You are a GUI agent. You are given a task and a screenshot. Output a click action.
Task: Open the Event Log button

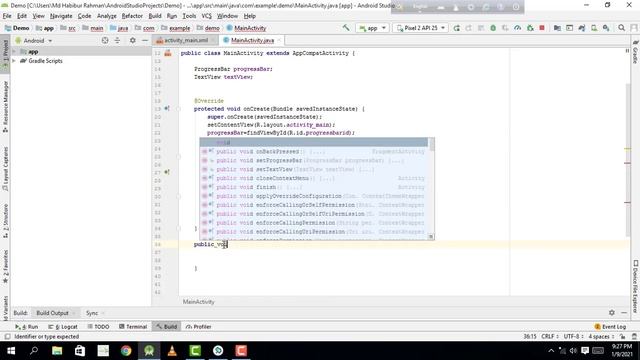610,327
